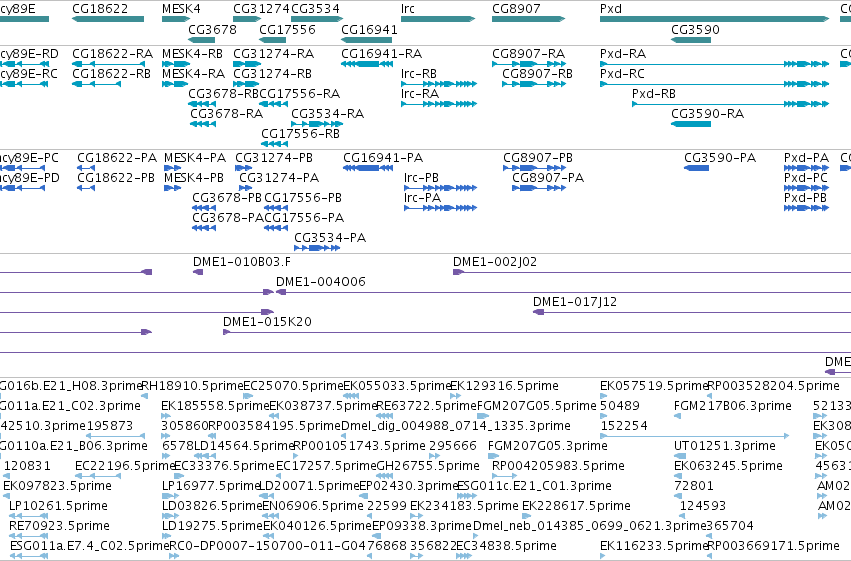Click protein MESK4-PA
851x561 pixels.
coord(195,157)
